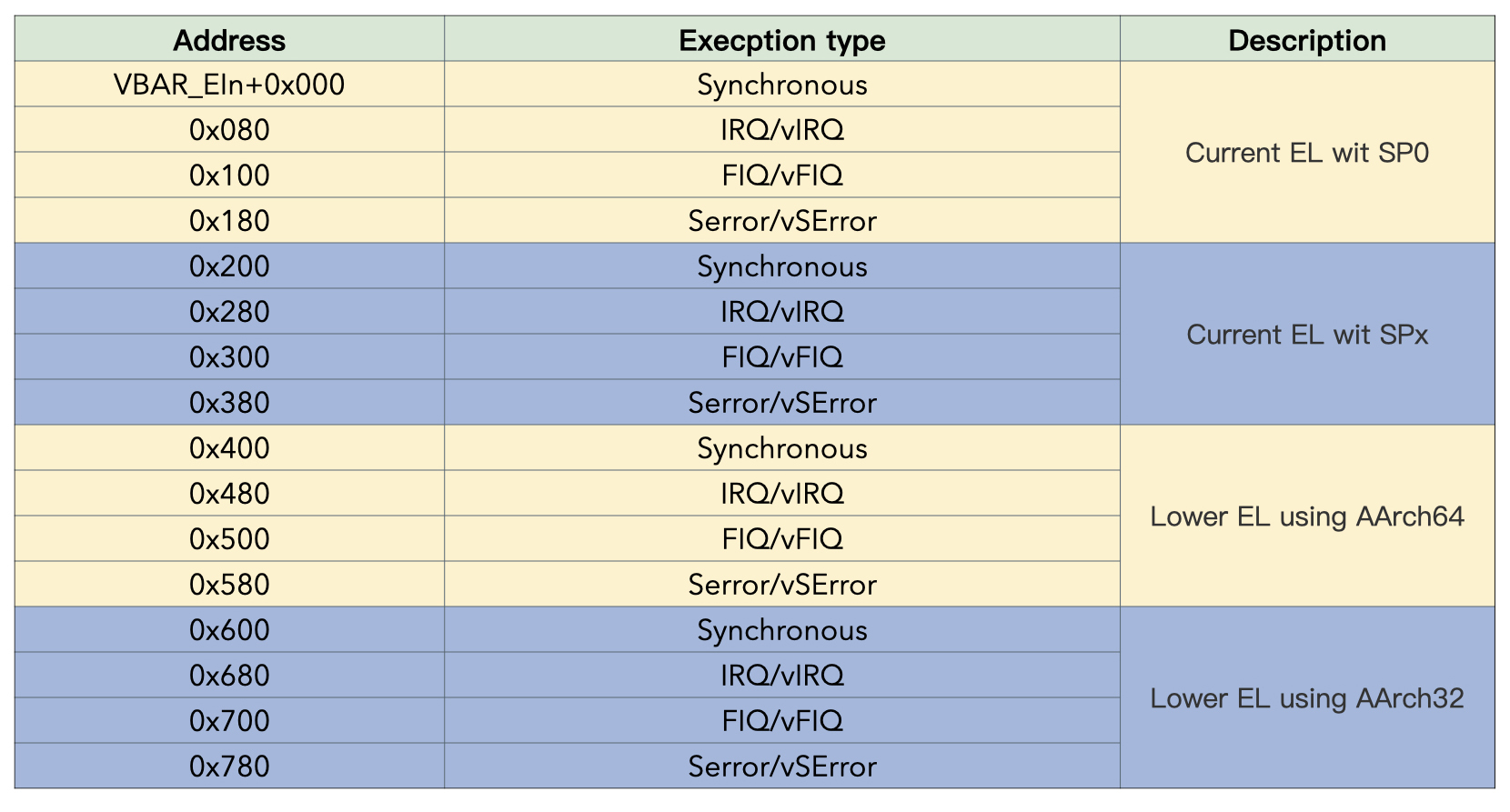Click the 0x180 address cell
The height and width of the screenshot is (812, 1510).
[x=229, y=221]
